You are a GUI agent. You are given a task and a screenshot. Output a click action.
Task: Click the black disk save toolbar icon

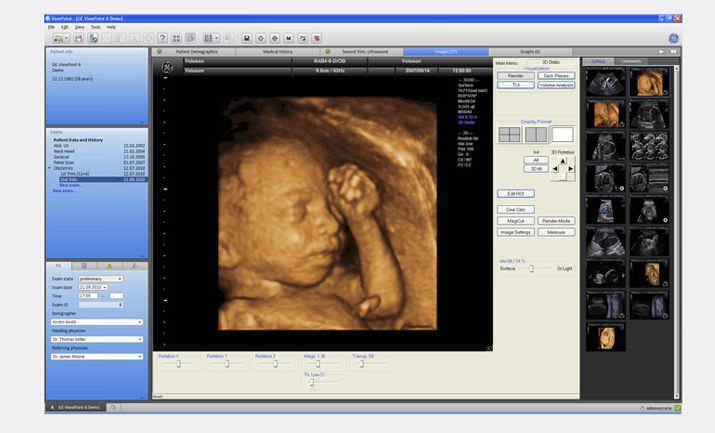click(247, 38)
